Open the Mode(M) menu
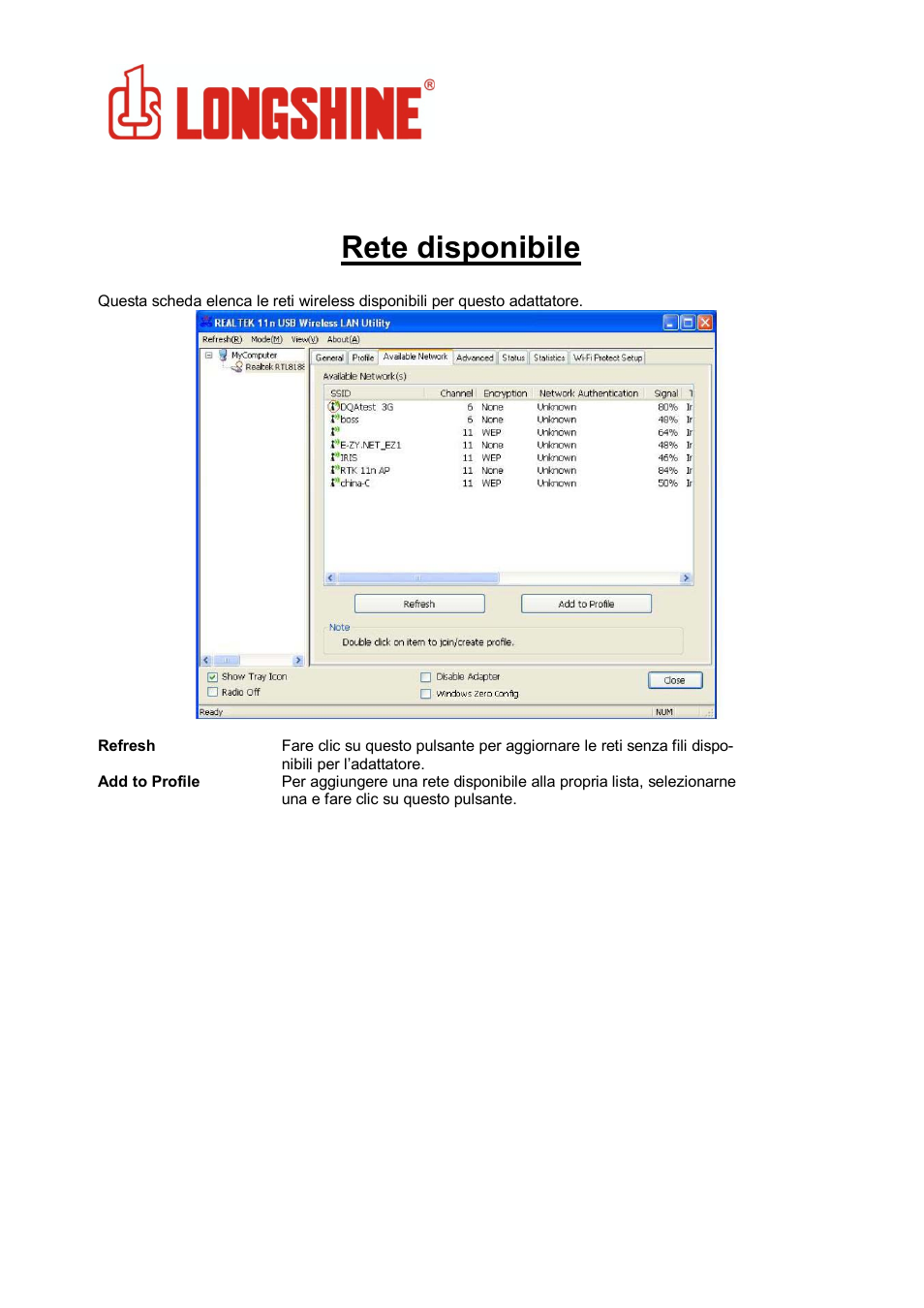Viewport: 924px width, 1308px height. tap(266, 340)
